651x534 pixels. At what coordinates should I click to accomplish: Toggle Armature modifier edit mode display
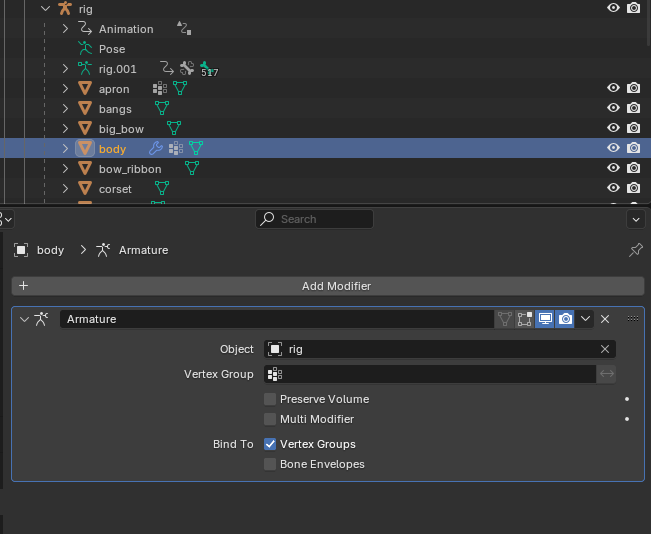pos(524,319)
